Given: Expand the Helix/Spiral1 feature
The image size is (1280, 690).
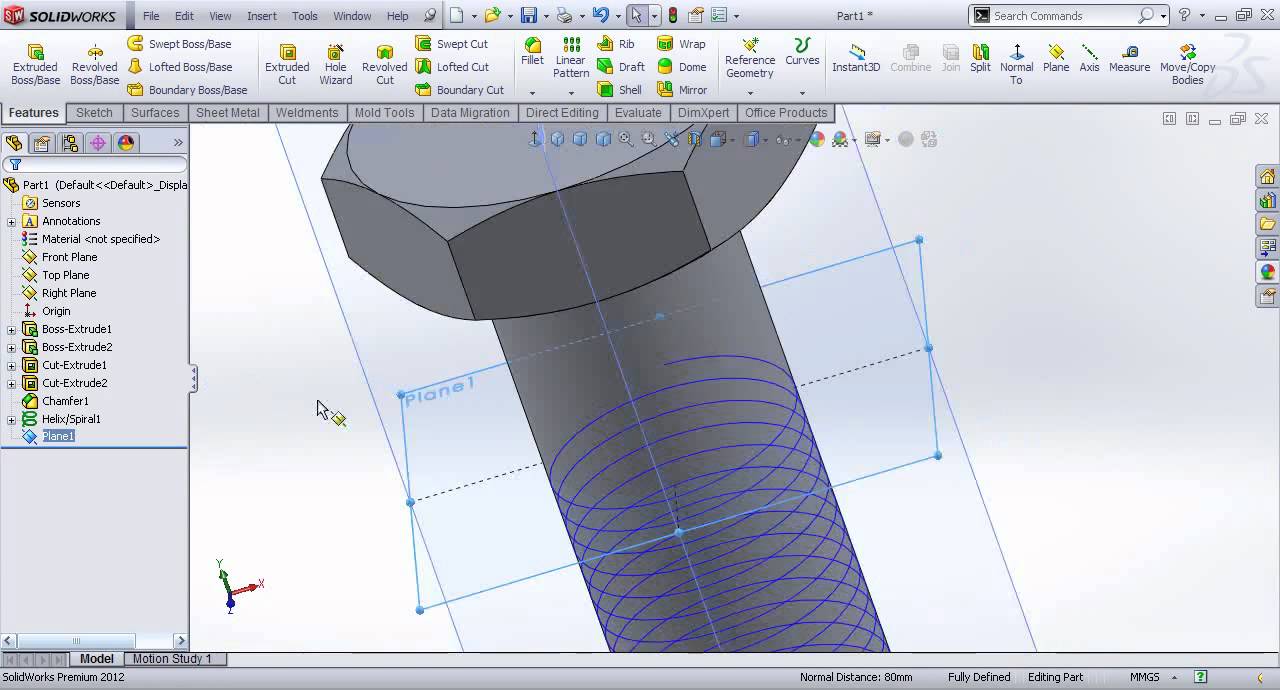Looking at the screenshot, I should click(12, 419).
